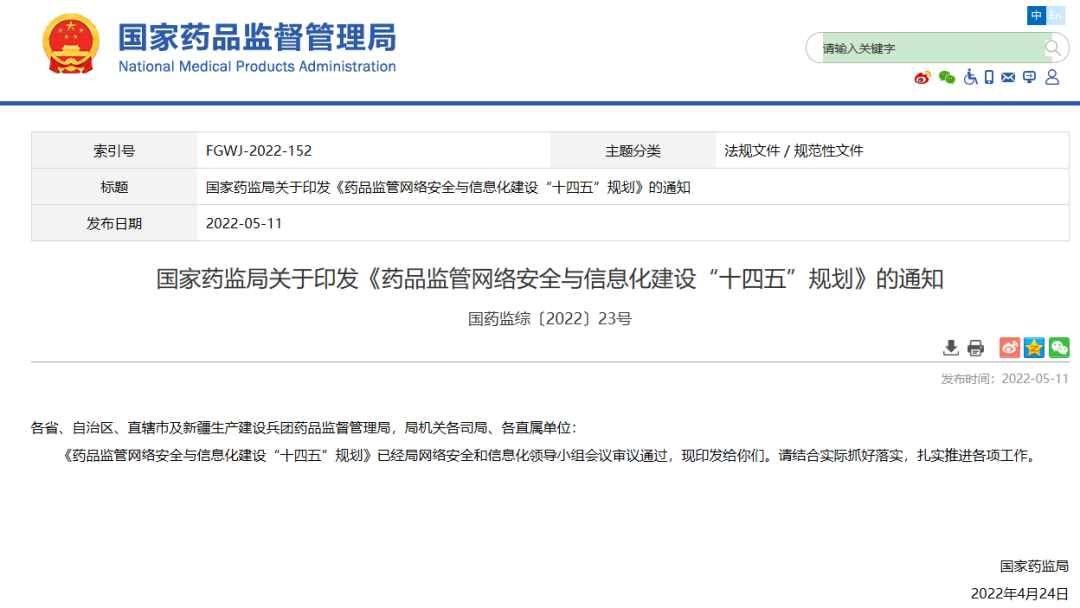Click document number 国药监综〔2022〕23号

[x=550, y=319]
